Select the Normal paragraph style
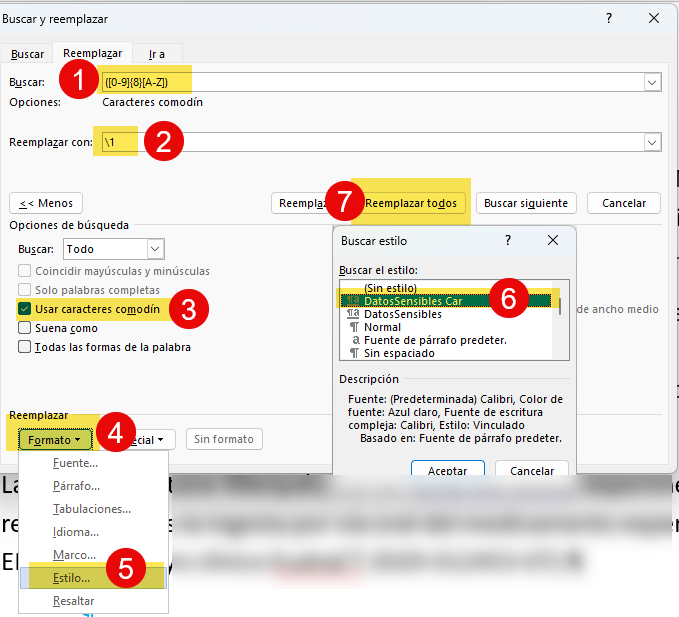 coord(385,327)
